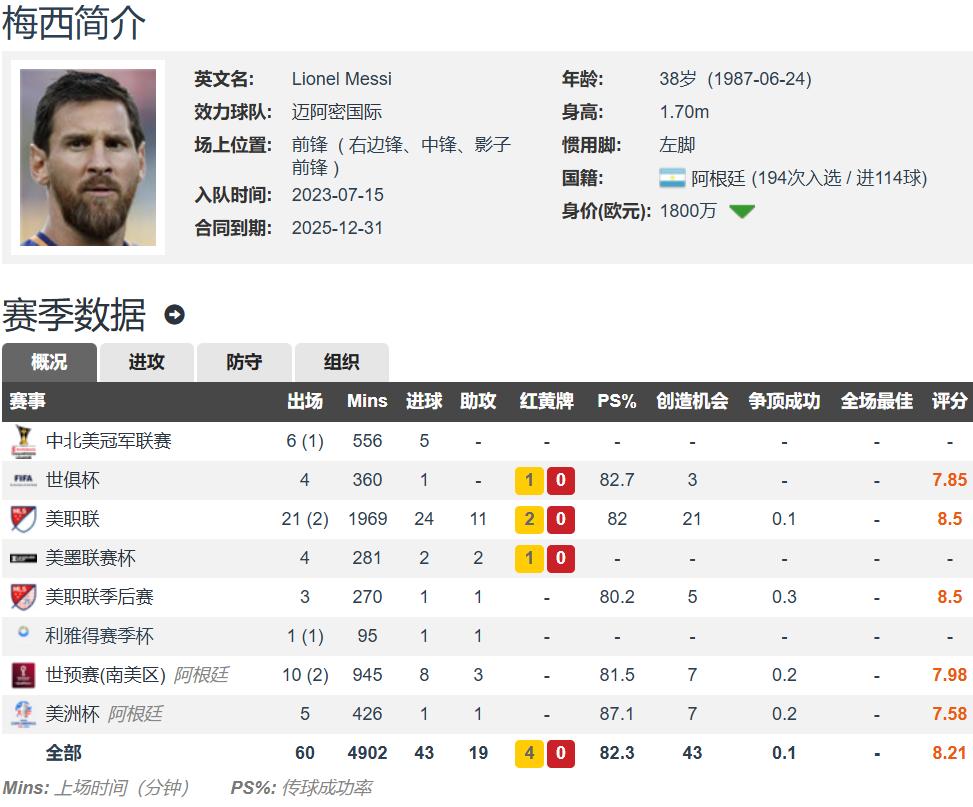Click the 进球 column header

click(x=424, y=401)
